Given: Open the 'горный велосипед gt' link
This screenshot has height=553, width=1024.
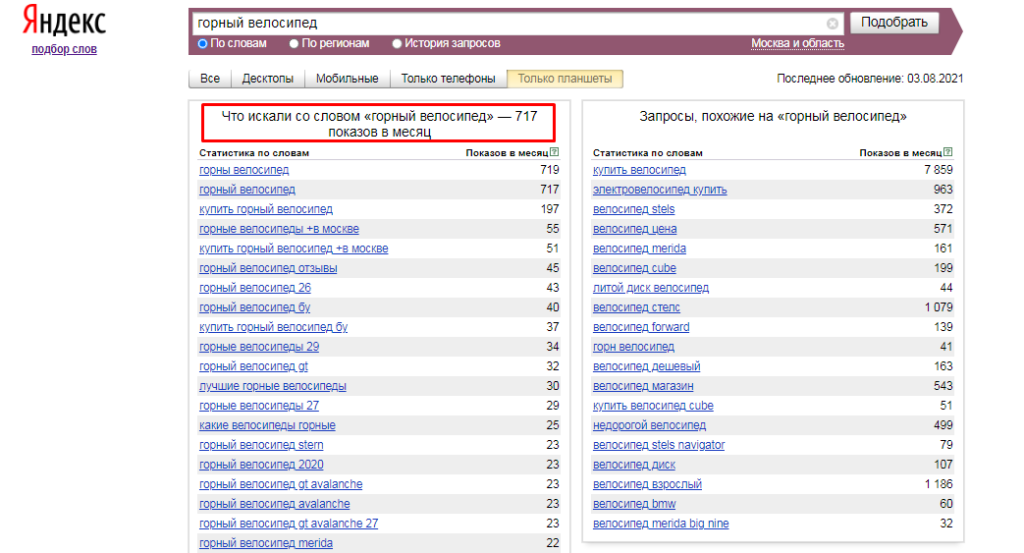Looking at the screenshot, I should tap(253, 366).
